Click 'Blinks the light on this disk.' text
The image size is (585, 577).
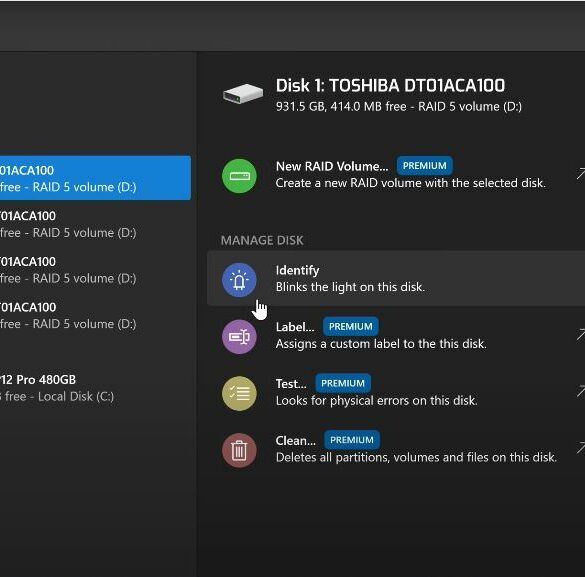[350, 287]
